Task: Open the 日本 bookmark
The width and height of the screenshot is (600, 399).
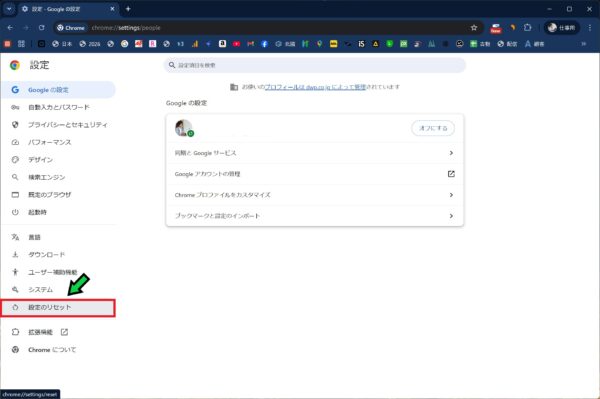Action: 62,44
